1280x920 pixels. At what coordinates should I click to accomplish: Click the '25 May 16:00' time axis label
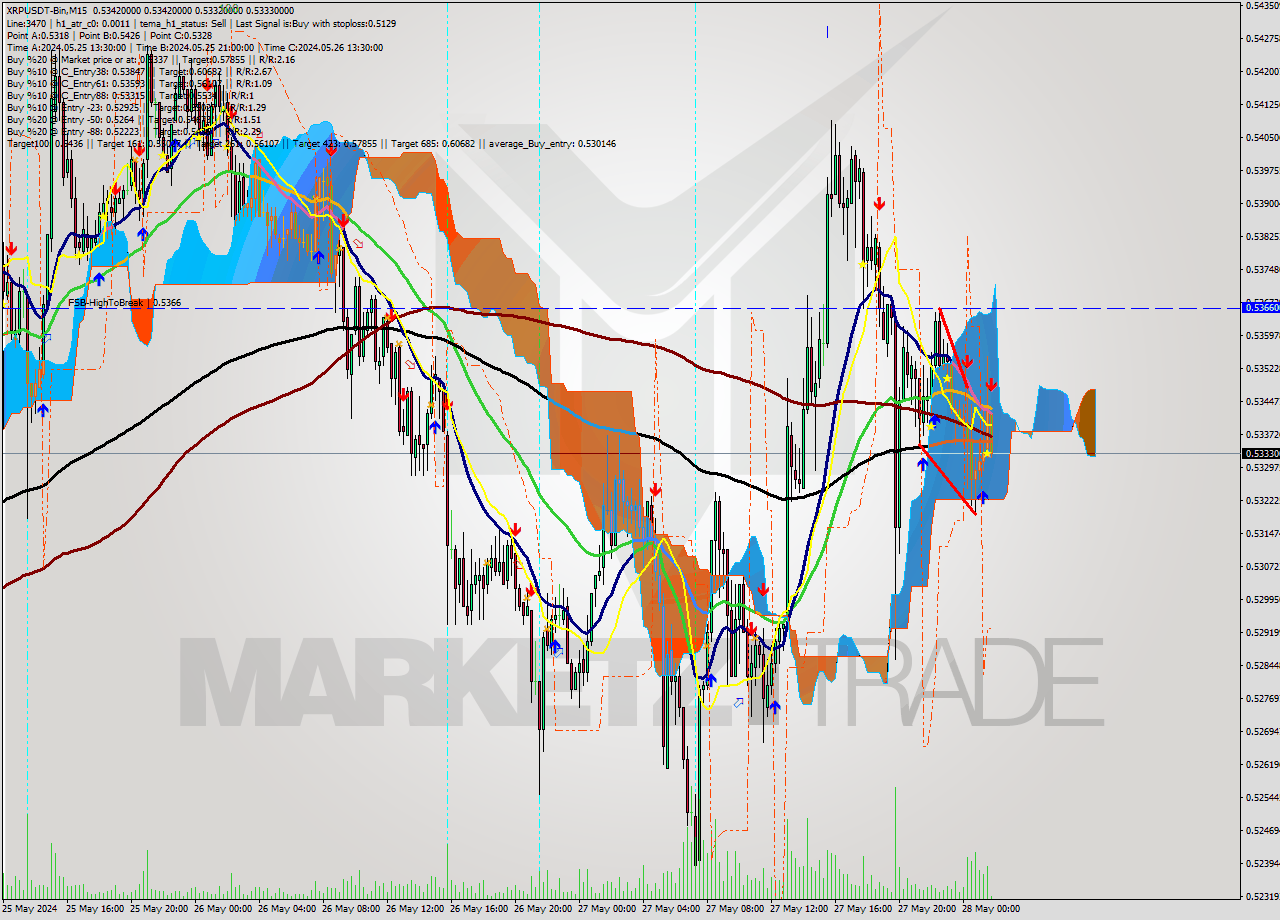96,908
